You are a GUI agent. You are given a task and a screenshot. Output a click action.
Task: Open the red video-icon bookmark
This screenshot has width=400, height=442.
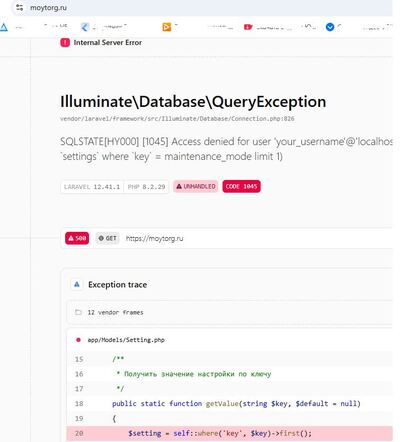click(x=248, y=27)
